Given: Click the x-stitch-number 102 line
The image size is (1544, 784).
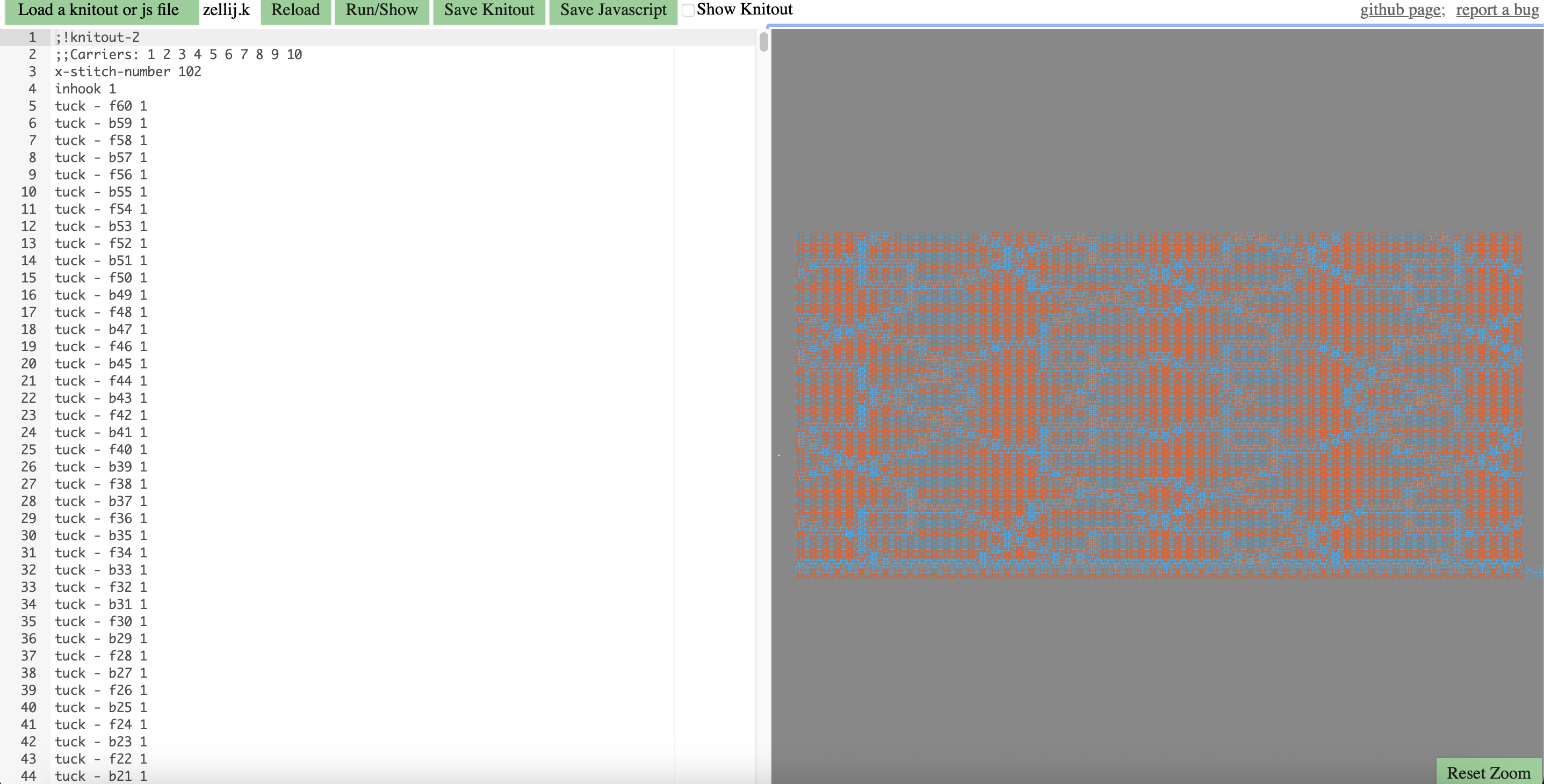Looking at the screenshot, I should (x=127, y=71).
